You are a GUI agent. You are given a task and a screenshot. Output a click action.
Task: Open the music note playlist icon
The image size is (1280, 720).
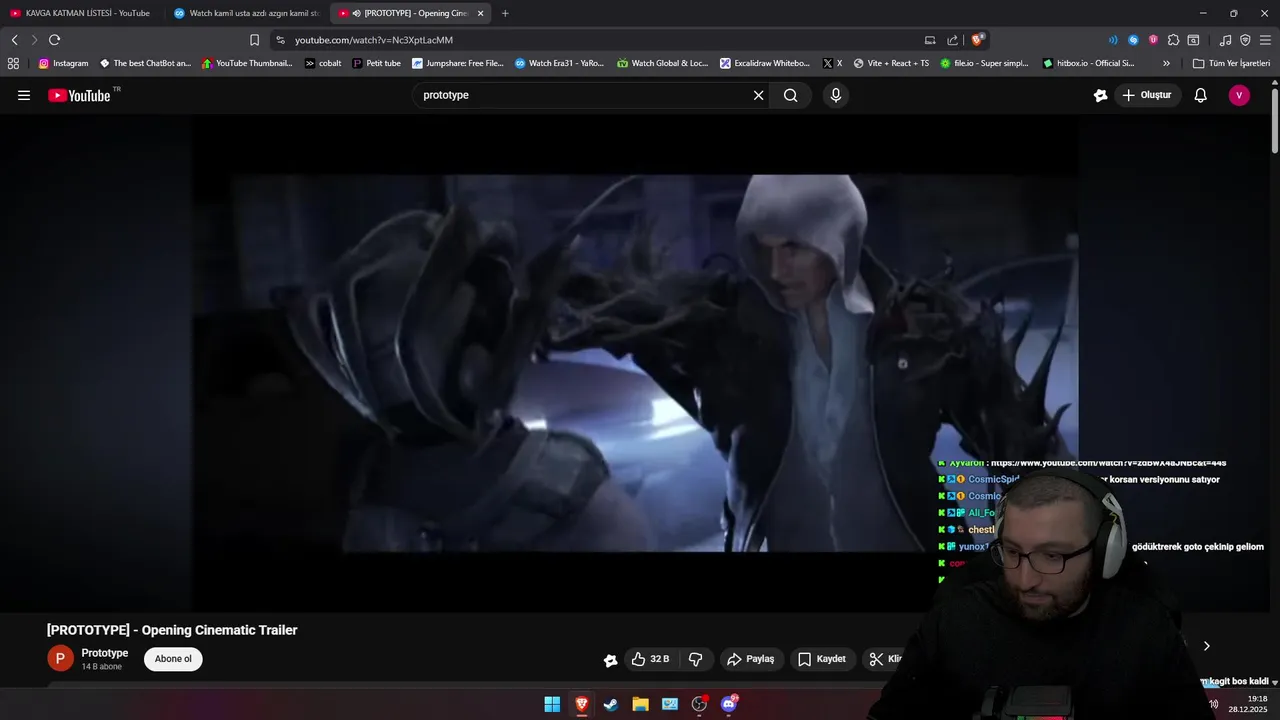tap(1225, 40)
